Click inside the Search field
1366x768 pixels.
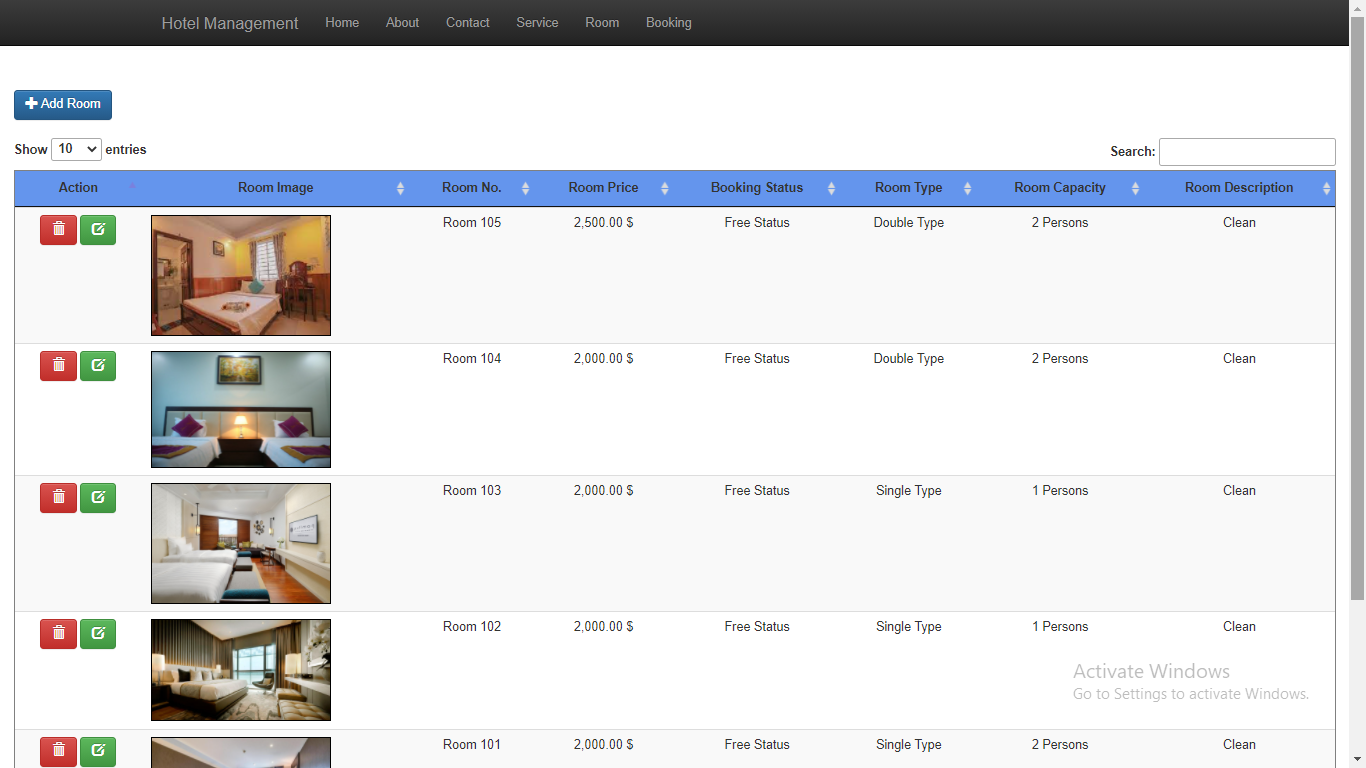coord(1246,151)
